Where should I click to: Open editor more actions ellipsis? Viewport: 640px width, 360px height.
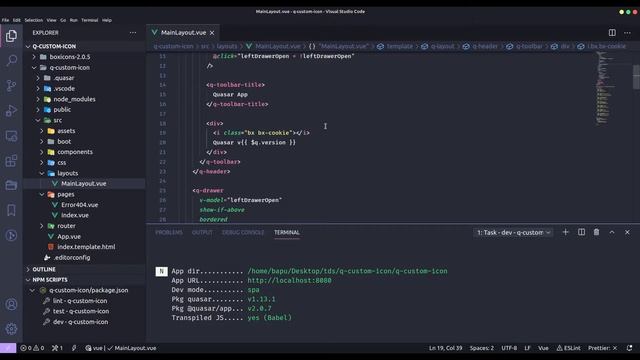[x=627, y=33]
